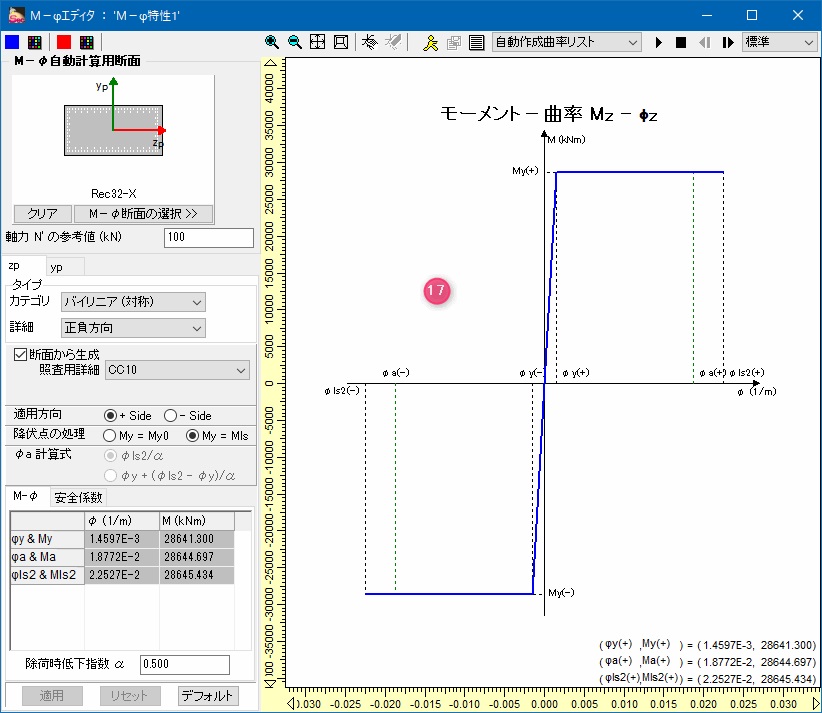Open the カテゴリ dropdown showing バイリニア (対称)
822x713 pixels.
click(133, 302)
